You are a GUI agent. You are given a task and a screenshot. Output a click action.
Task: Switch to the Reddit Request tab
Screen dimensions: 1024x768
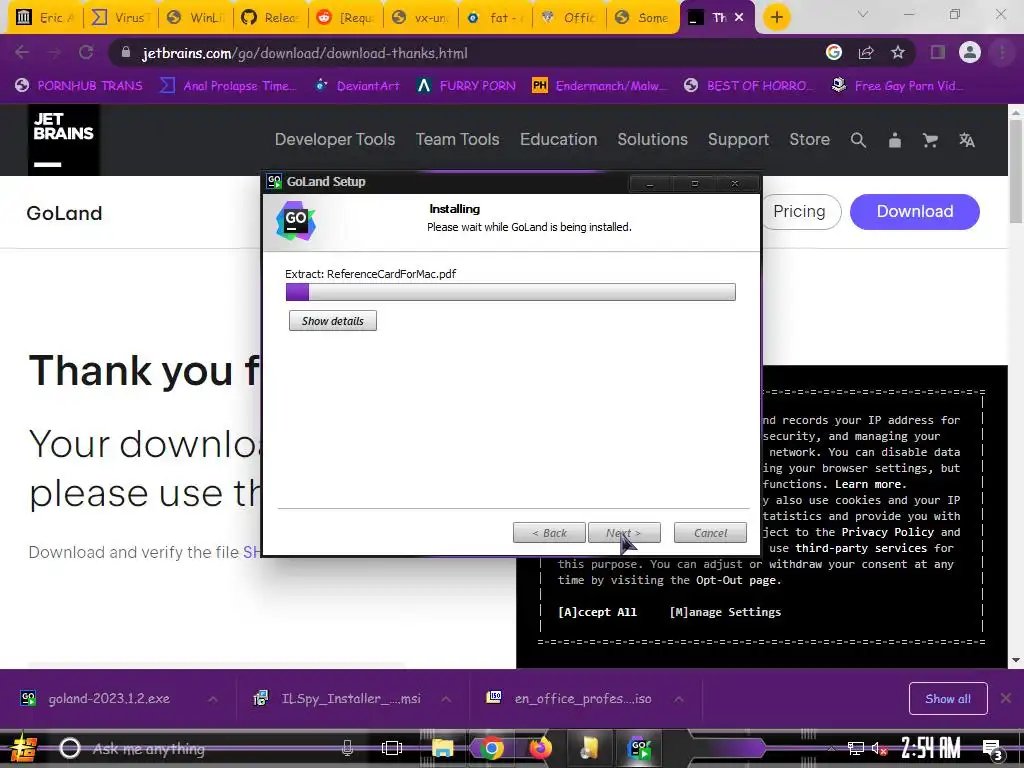click(347, 18)
